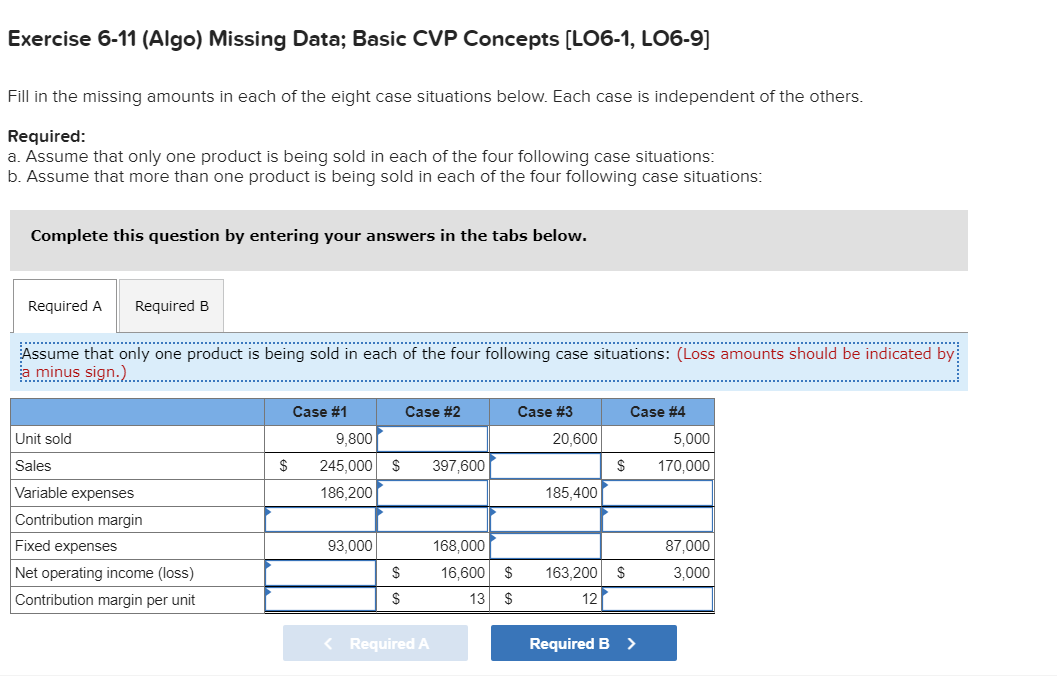1057x682 pixels.
Task: Click the Case #1 Unit sold cell showing 9,800
Action: [318, 438]
